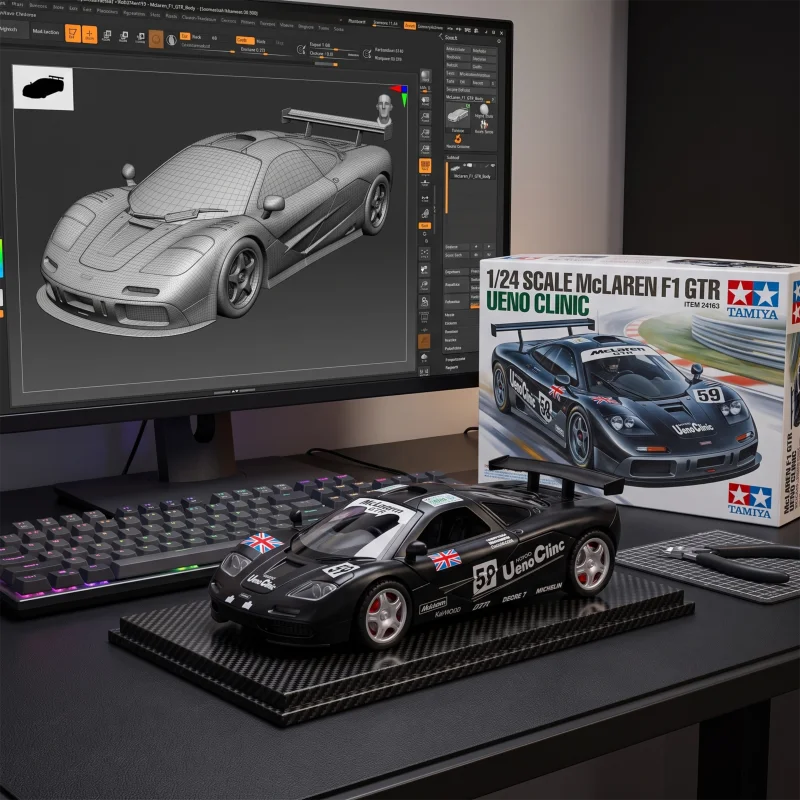Select the Scale tool icon in top toolbar

click(123, 37)
